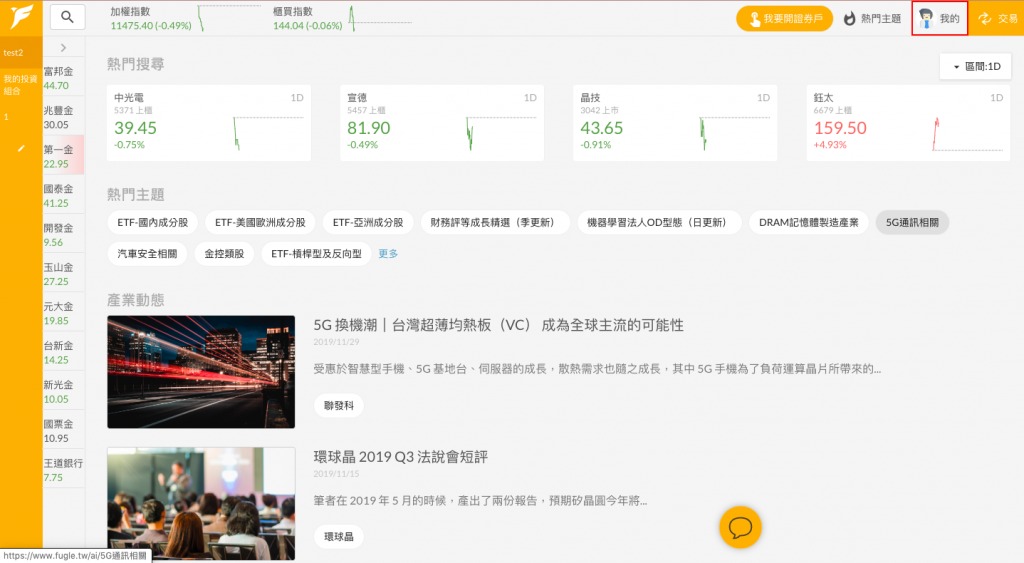This screenshot has width=1024, height=563.
Task: Select 金控類股 topic chip
Action: [224, 253]
